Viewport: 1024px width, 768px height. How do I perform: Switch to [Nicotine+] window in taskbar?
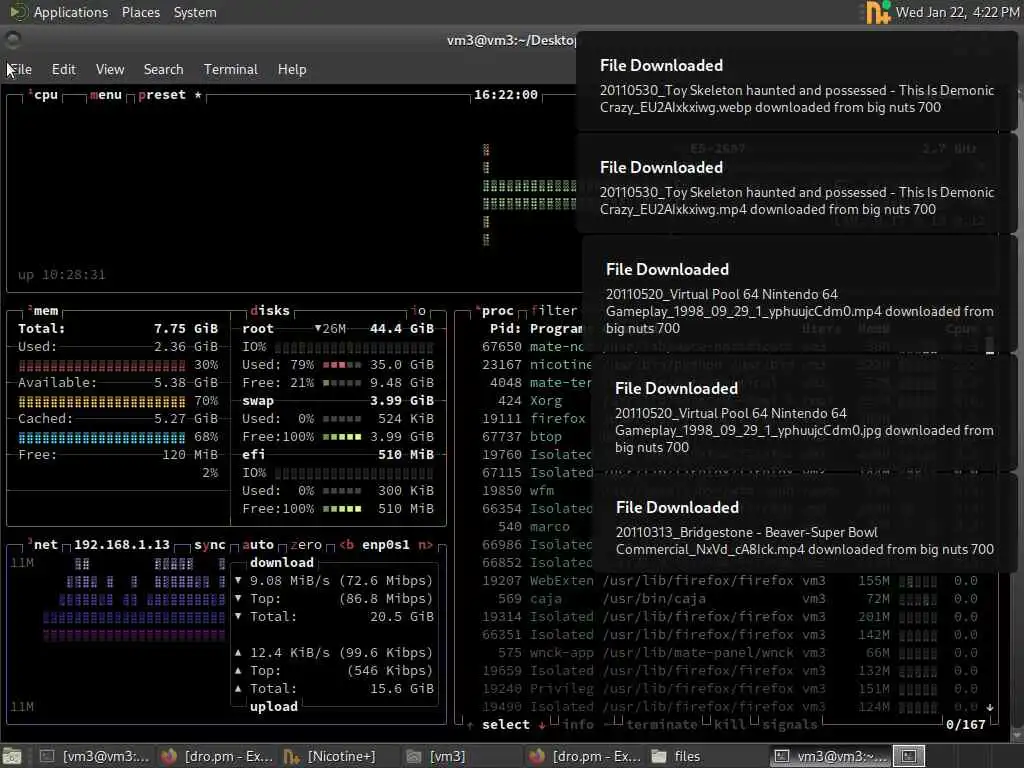(332, 756)
